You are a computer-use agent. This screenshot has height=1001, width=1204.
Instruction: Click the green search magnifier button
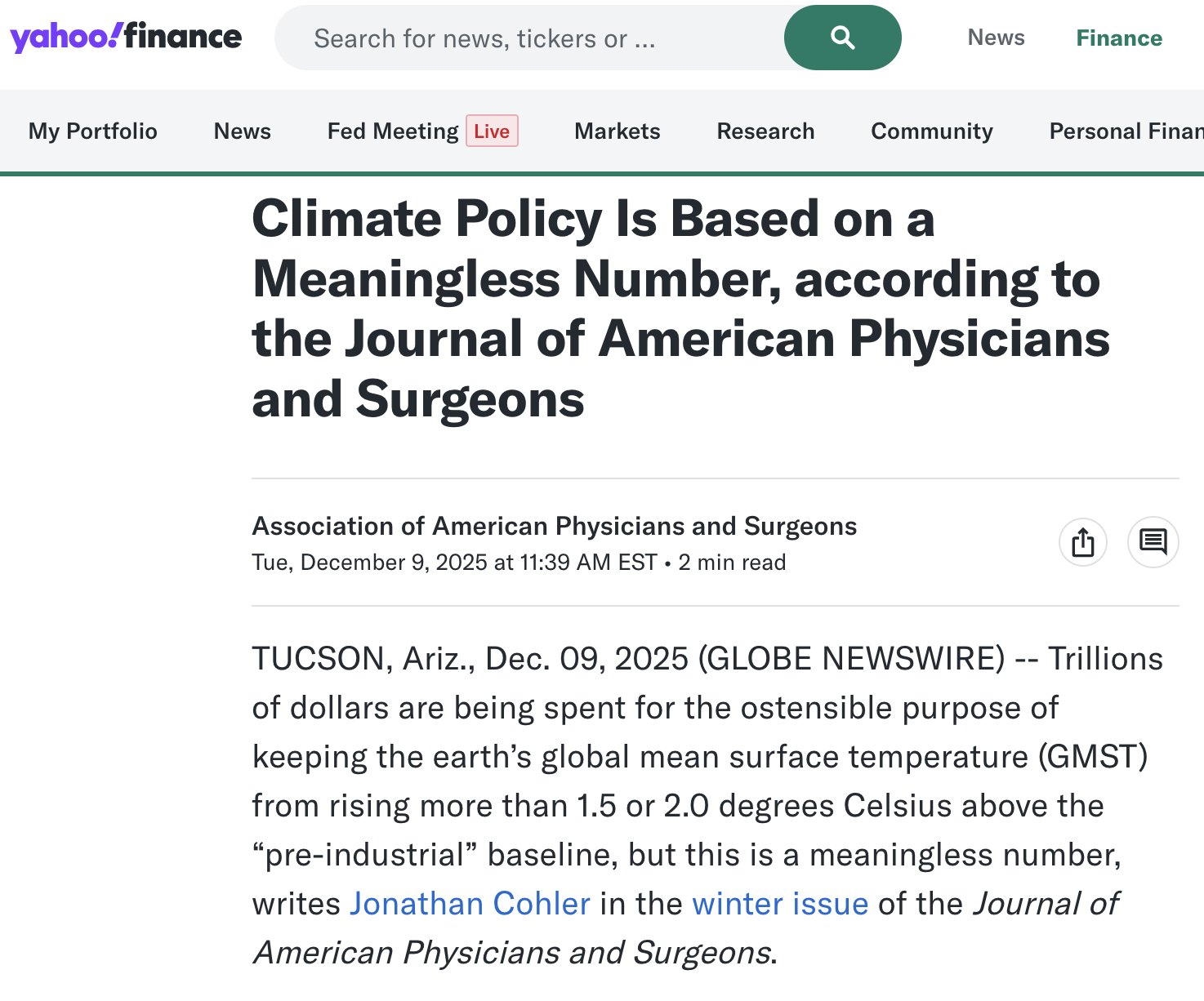coord(842,38)
